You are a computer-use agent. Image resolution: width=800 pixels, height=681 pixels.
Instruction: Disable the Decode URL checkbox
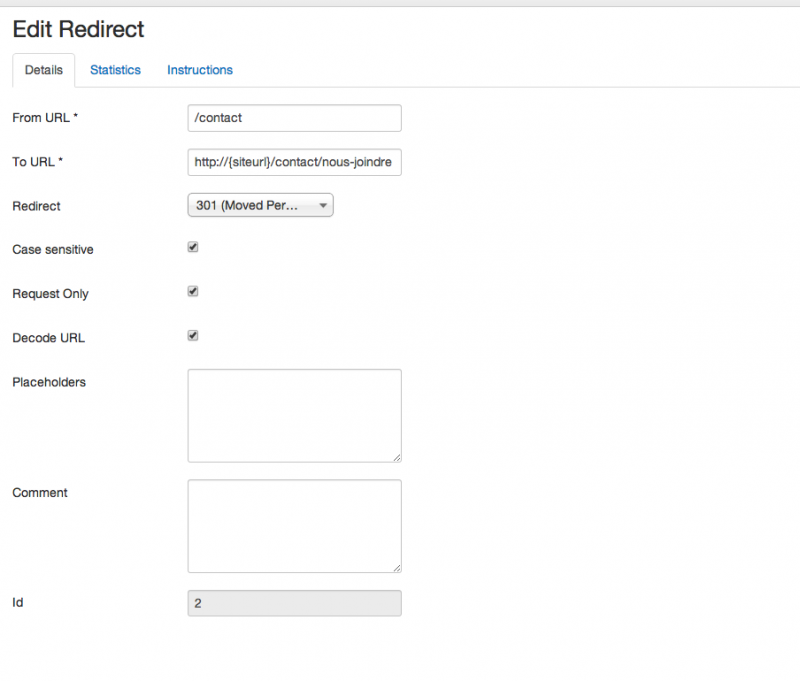pos(193,336)
